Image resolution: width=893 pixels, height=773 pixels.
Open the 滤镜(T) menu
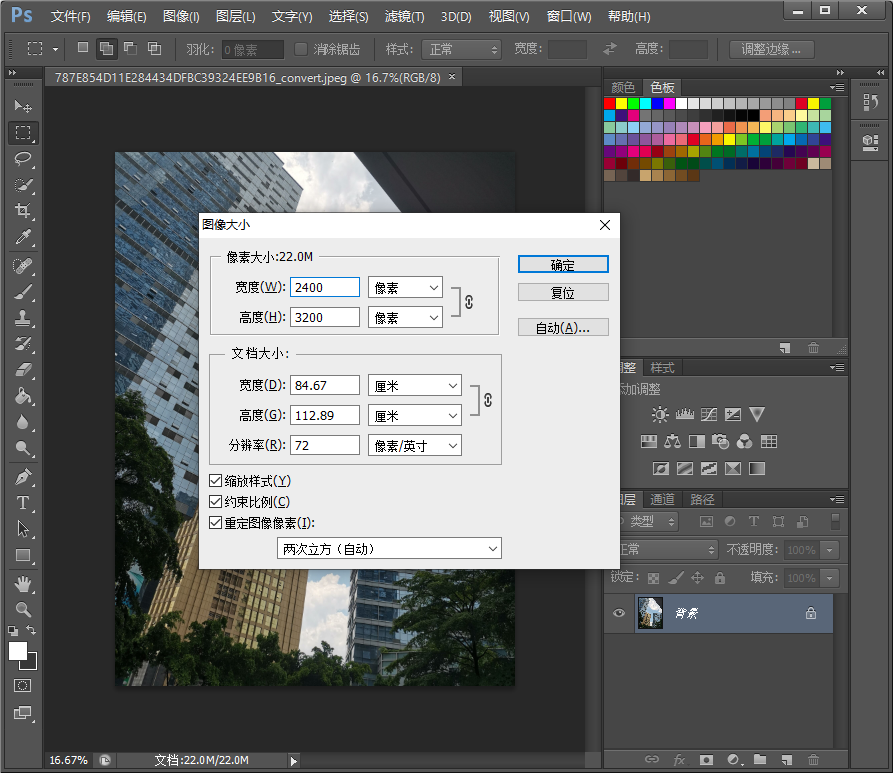[x=404, y=17]
